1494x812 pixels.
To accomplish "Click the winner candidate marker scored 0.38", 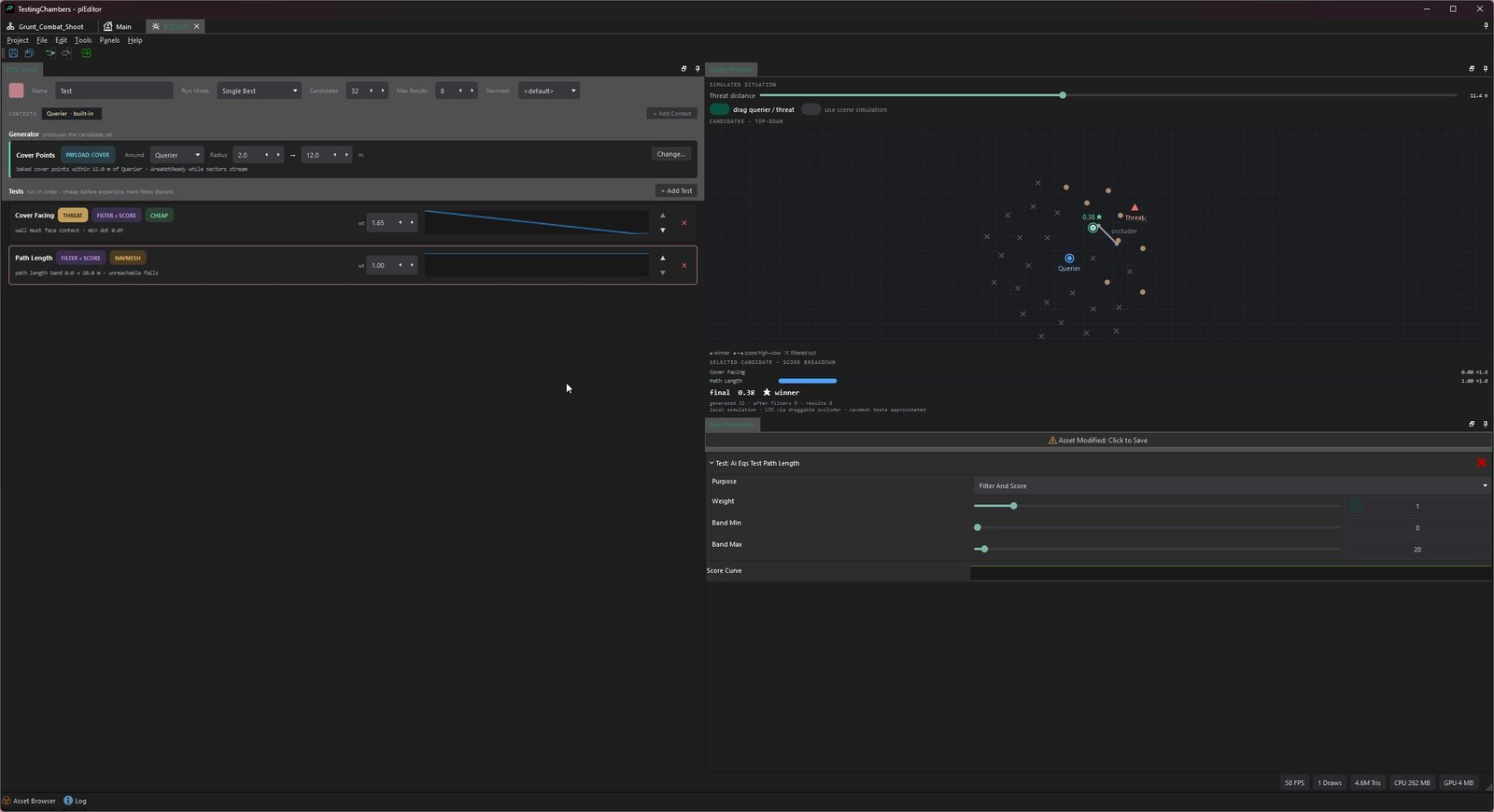I will [1093, 228].
